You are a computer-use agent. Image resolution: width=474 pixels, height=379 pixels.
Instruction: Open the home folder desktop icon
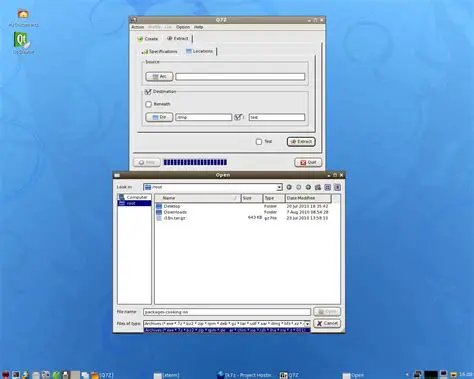point(23,14)
